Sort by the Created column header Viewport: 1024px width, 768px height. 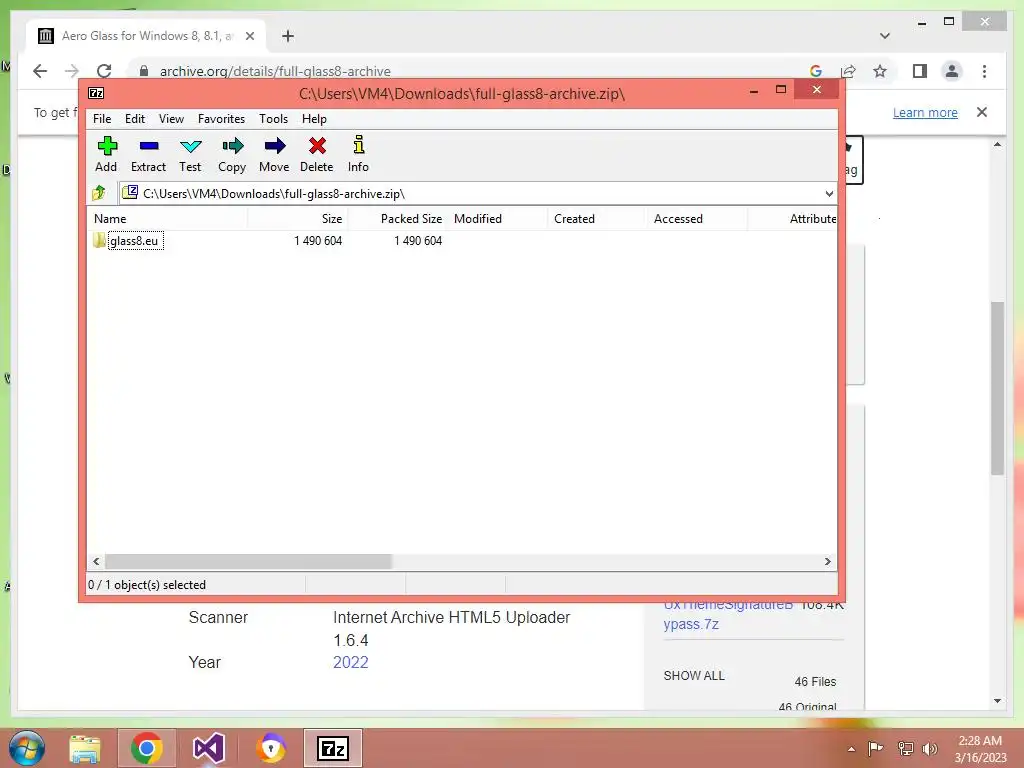598,219
